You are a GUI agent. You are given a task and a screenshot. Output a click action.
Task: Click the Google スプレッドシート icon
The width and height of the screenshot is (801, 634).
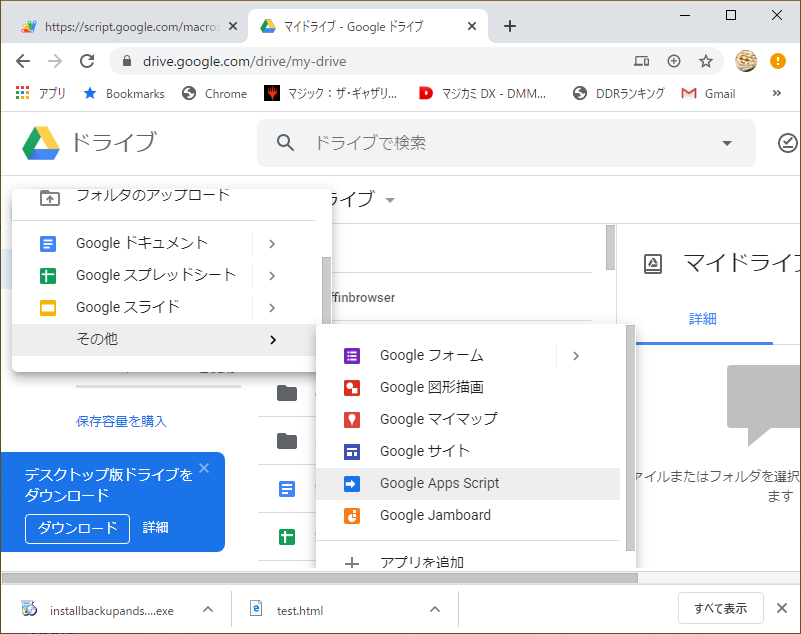point(48,276)
